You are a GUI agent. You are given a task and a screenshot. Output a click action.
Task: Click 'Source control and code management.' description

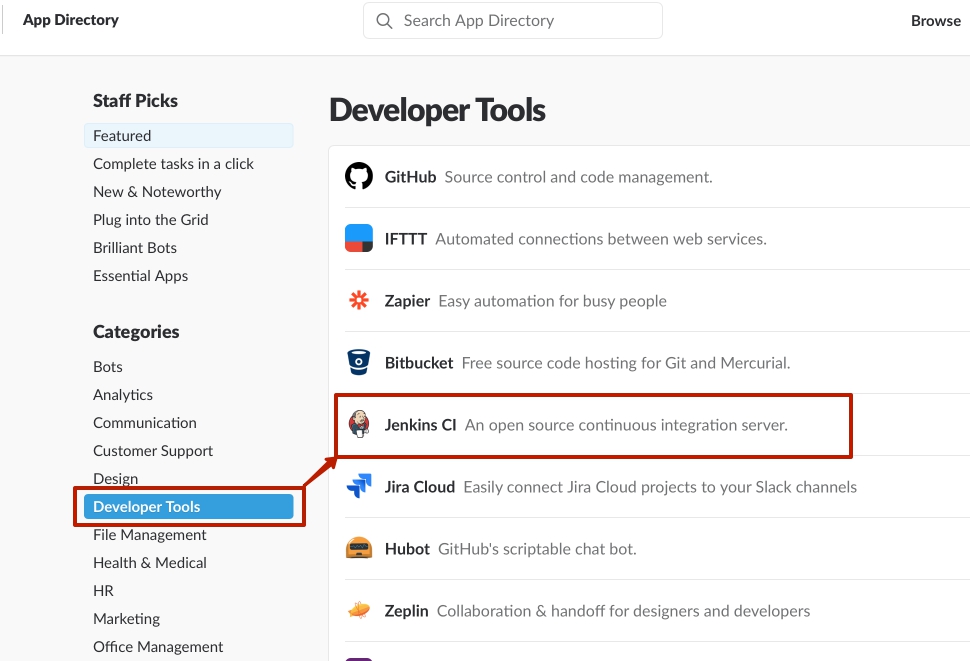click(x=578, y=177)
